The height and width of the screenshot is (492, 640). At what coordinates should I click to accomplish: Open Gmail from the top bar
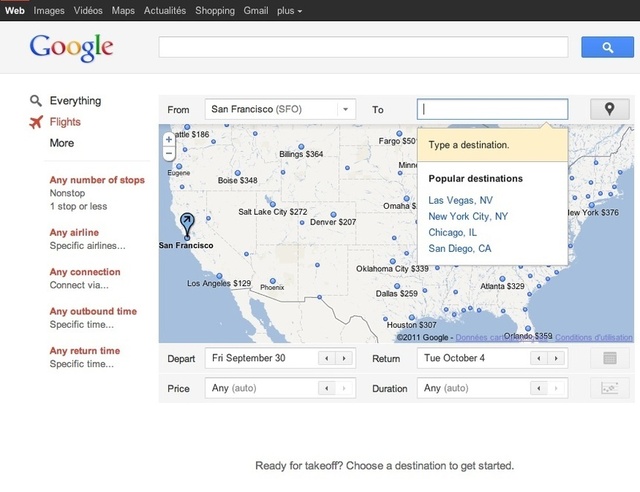(255, 10)
